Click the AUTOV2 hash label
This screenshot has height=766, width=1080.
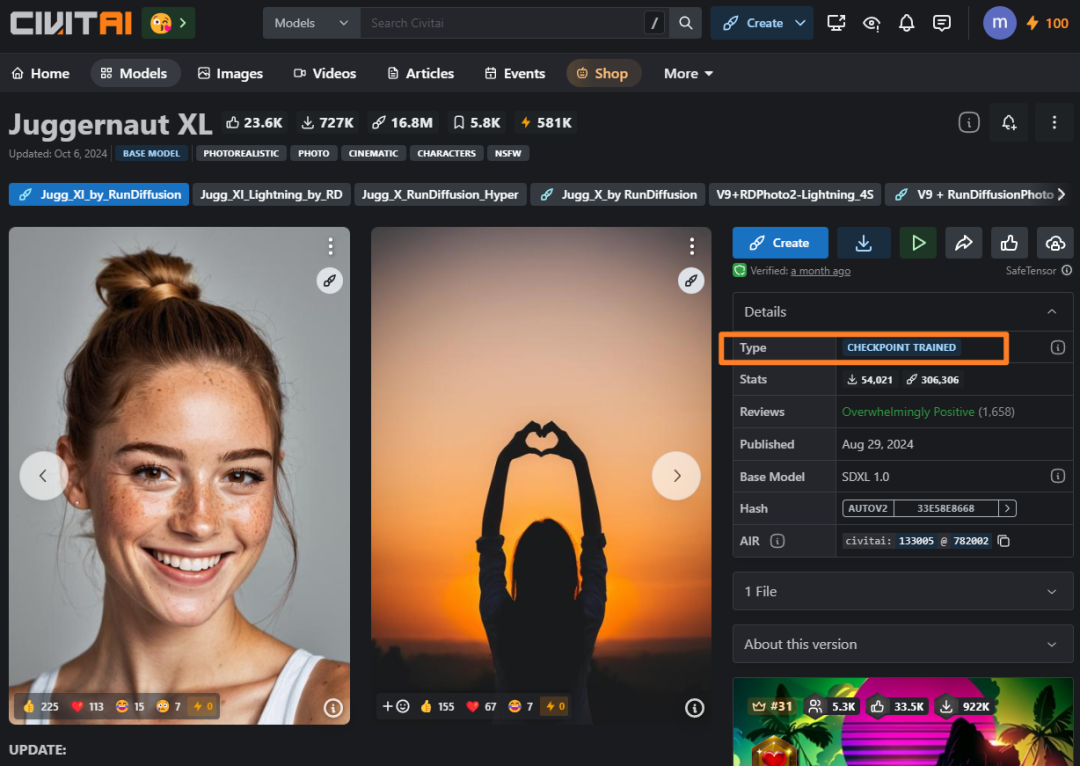(x=868, y=508)
